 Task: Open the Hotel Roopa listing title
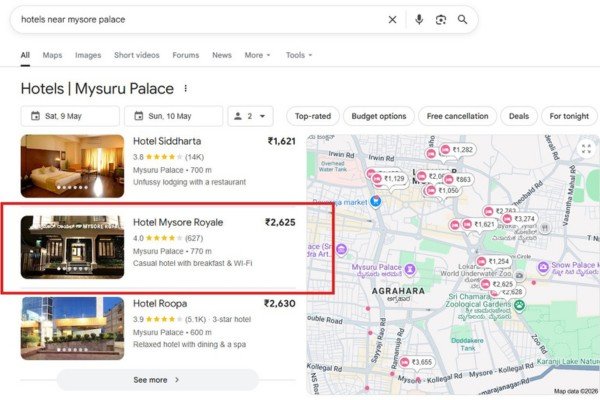coord(160,304)
